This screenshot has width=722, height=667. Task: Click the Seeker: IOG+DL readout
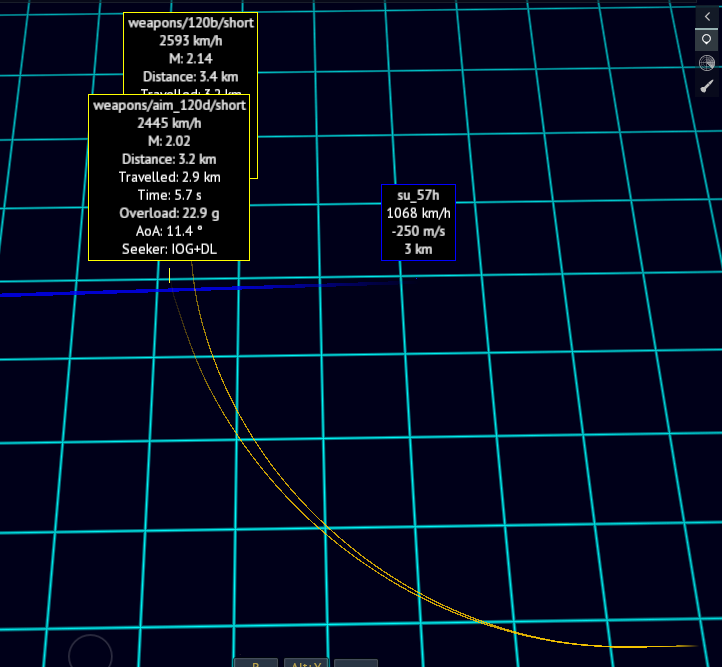coord(169,249)
